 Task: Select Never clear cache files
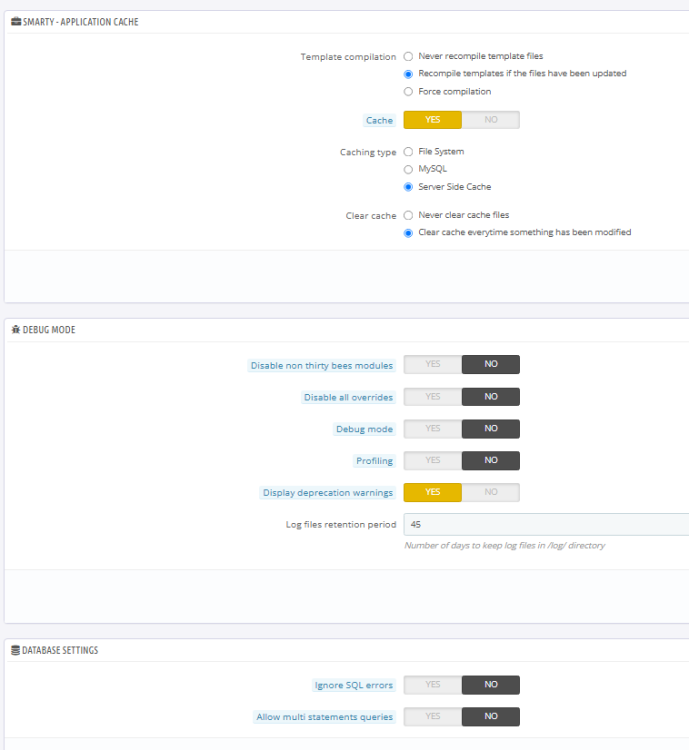tap(408, 215)
